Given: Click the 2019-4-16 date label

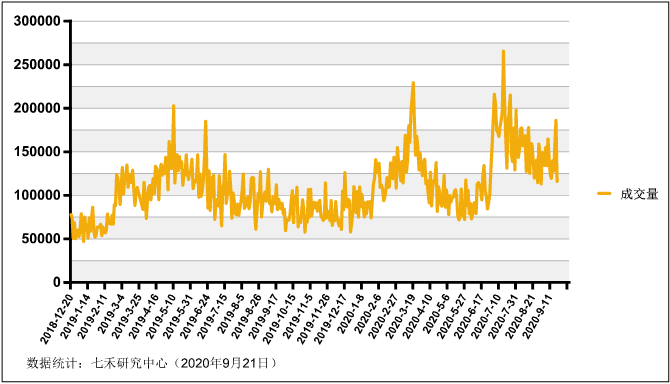Looking at the screenshot, I should [x=144, y=316].
